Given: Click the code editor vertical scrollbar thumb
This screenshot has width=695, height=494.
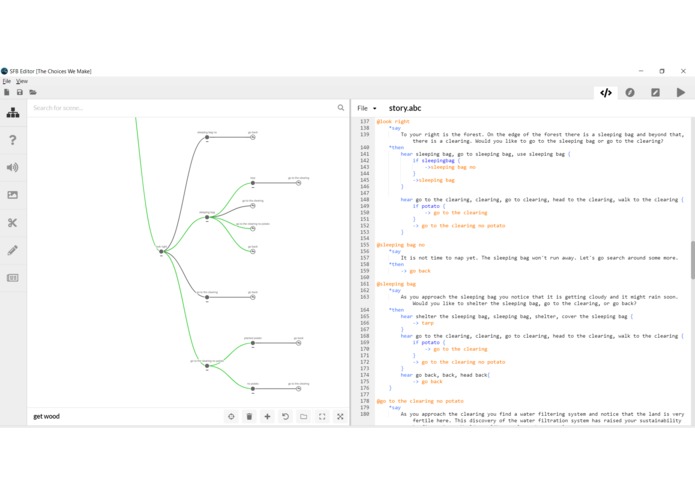Looking at the screenshot, I should pos(692,260).
